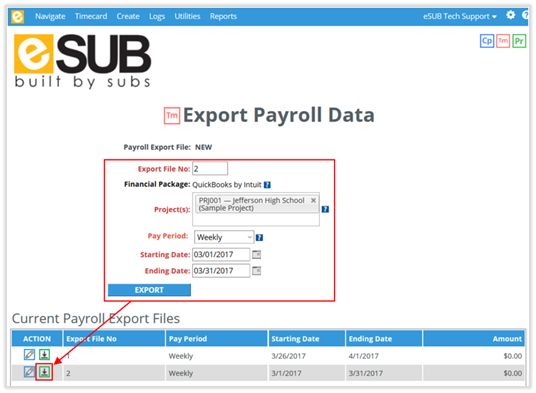536x393 pixels.
Task: Sort by Amount column header
Action: (474, 339)
